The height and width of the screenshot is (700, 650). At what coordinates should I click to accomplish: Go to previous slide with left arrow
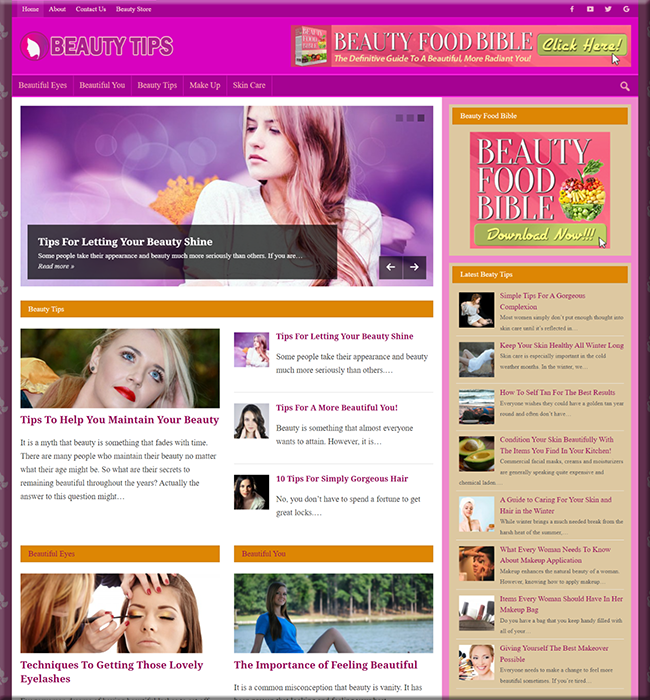pyautogui.click(x=391, y=267)
